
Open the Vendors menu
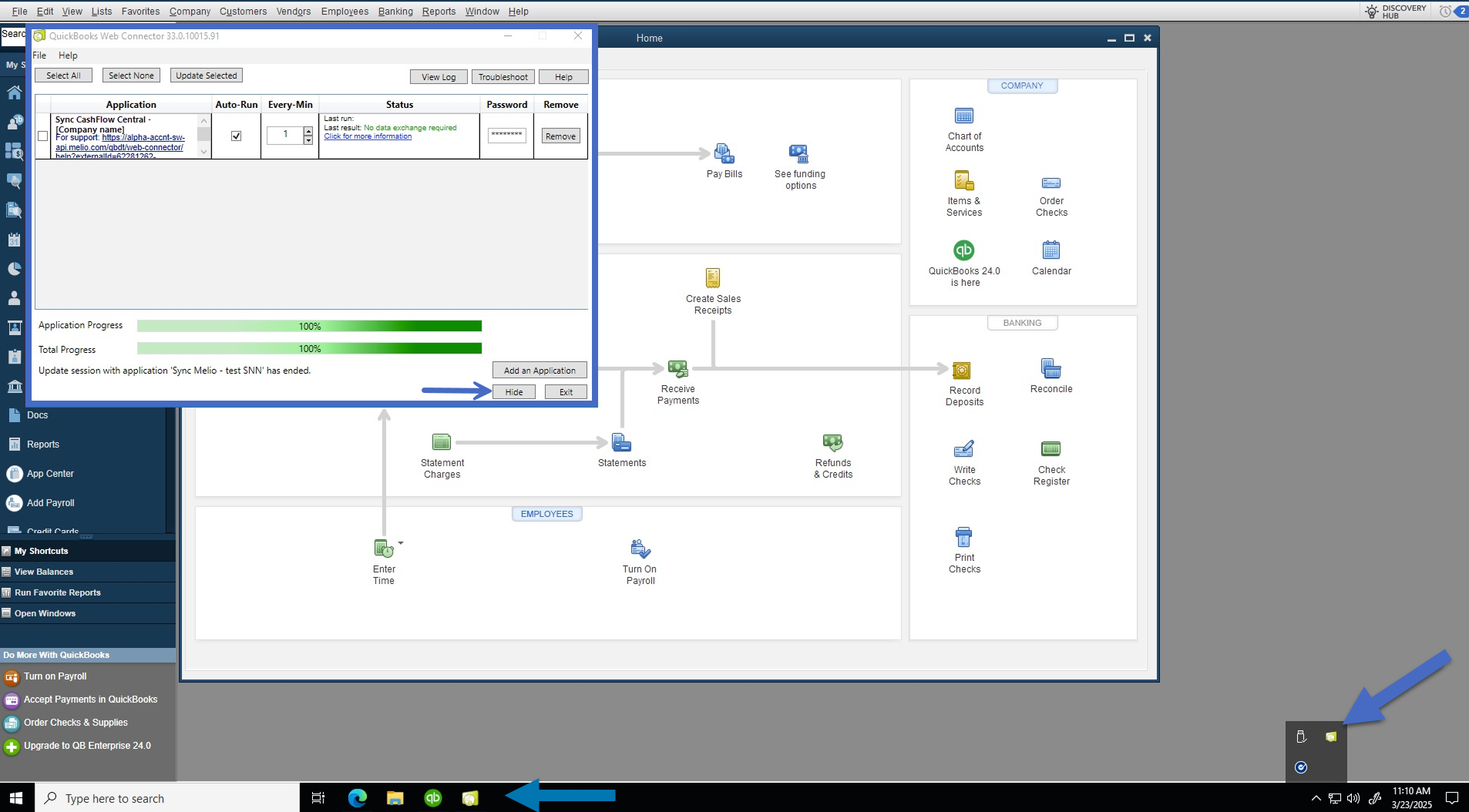[x=293, y=12]
